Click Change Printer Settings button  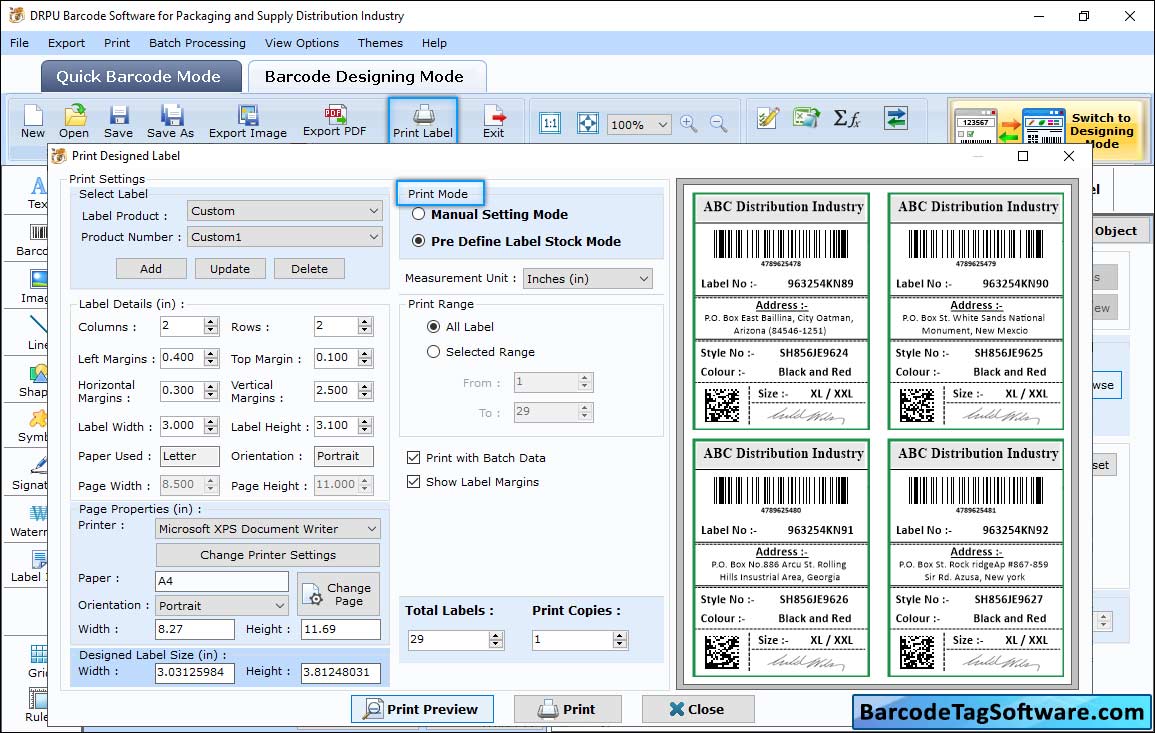pyautogui.click(x=268, y=555)
